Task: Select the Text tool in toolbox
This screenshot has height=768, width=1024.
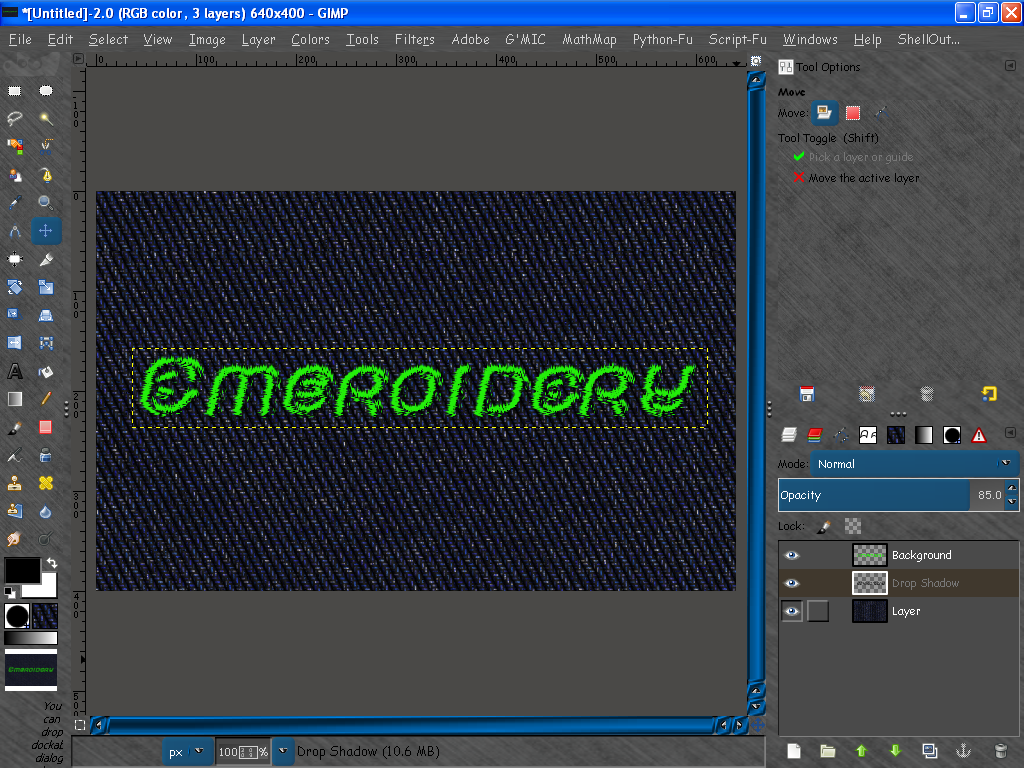Action: (x=15, y=371)
